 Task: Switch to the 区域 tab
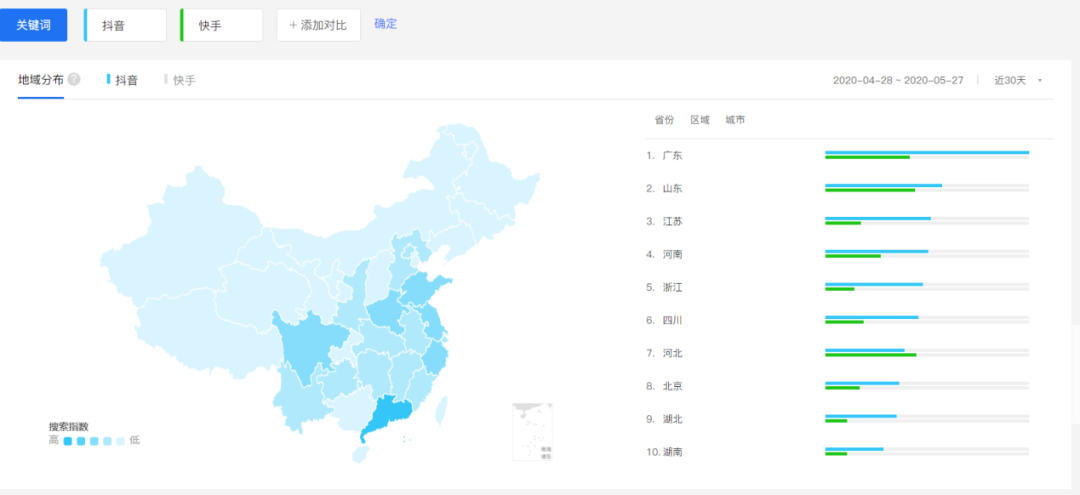[700, 120]
